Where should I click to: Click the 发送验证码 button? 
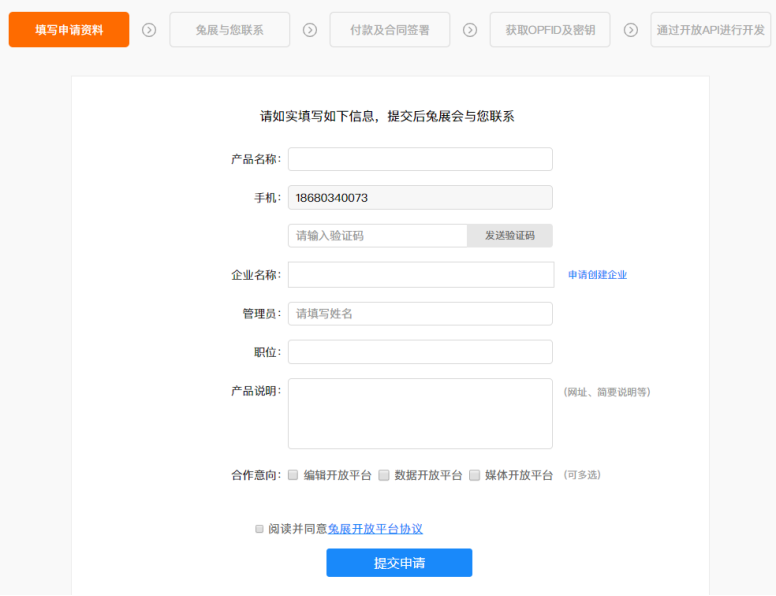pos(510,236)
